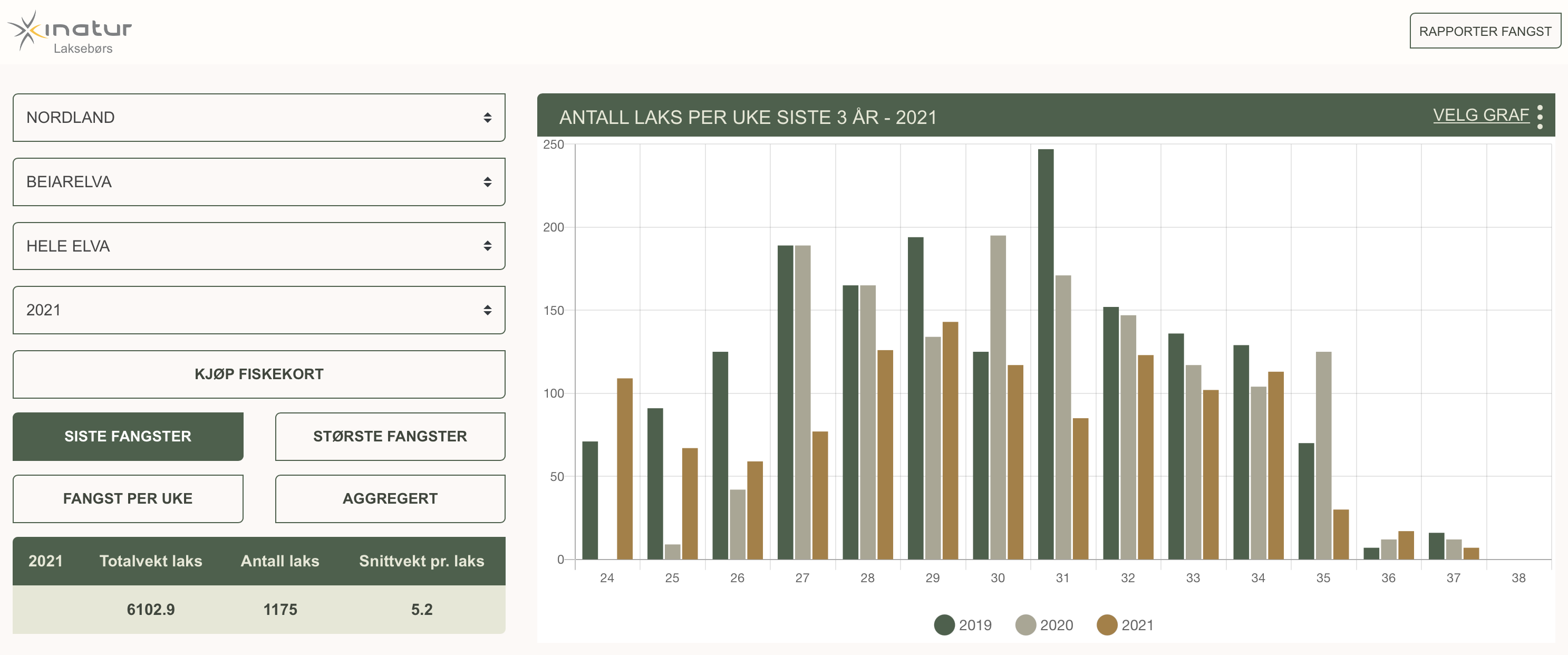The image size is (1568, 655).
Task: Switch to STØRSTE FANGSTER tab
Action: click(x=390, y=436)
